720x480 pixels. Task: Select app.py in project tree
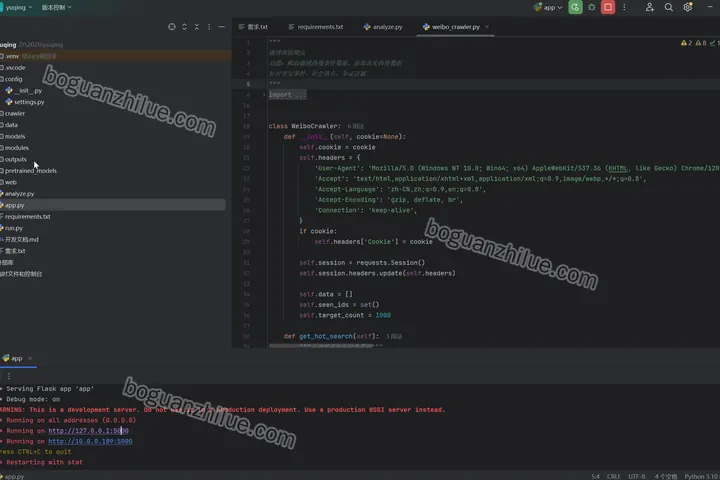(112, 205)
